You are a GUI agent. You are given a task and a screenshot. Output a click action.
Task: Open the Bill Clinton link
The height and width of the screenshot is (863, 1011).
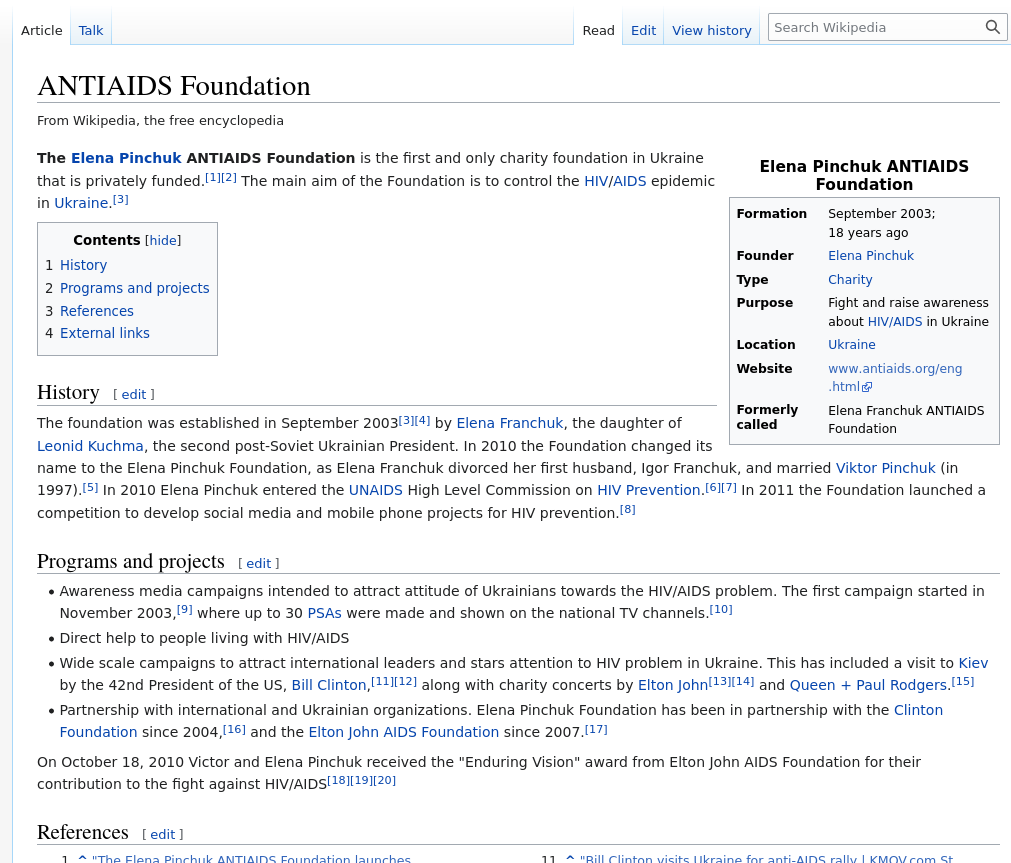pos(329,685)
